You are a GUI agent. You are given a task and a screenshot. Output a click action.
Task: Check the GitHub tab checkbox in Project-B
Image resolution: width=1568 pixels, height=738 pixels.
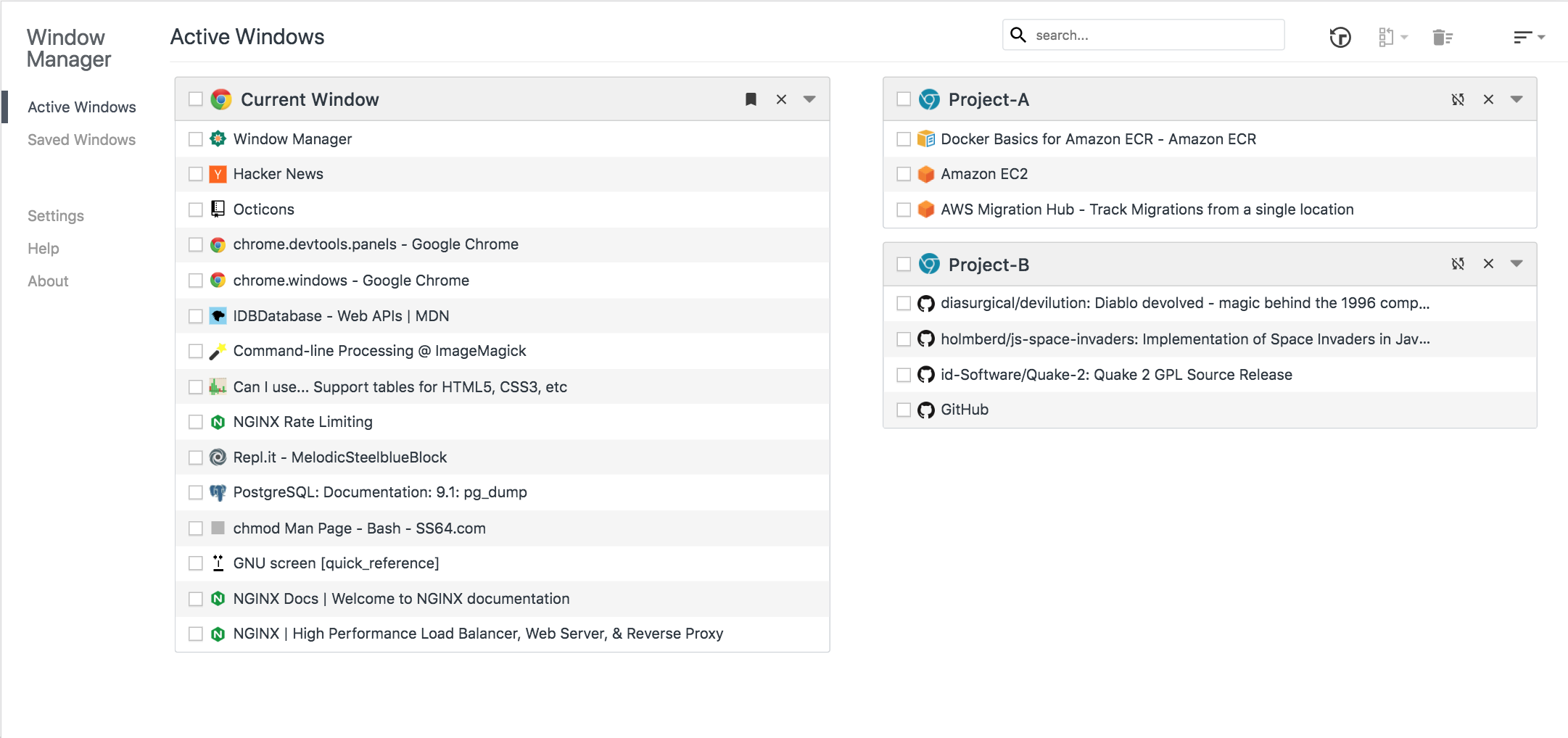[x=904, y=410]
